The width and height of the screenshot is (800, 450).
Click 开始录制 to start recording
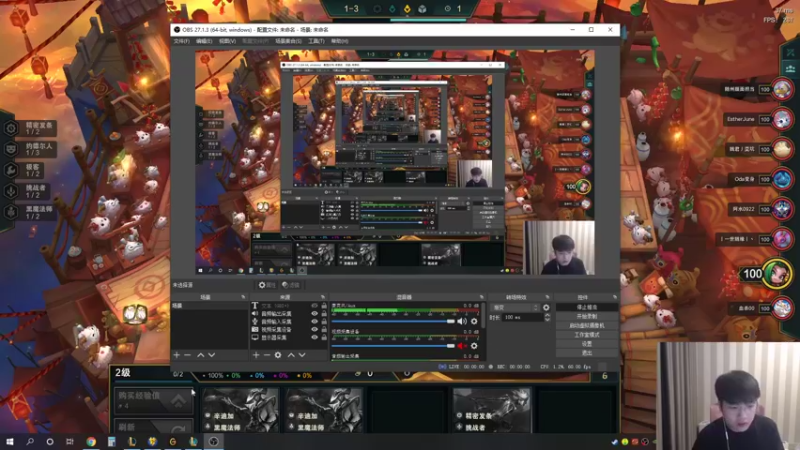tap(587, 316)
